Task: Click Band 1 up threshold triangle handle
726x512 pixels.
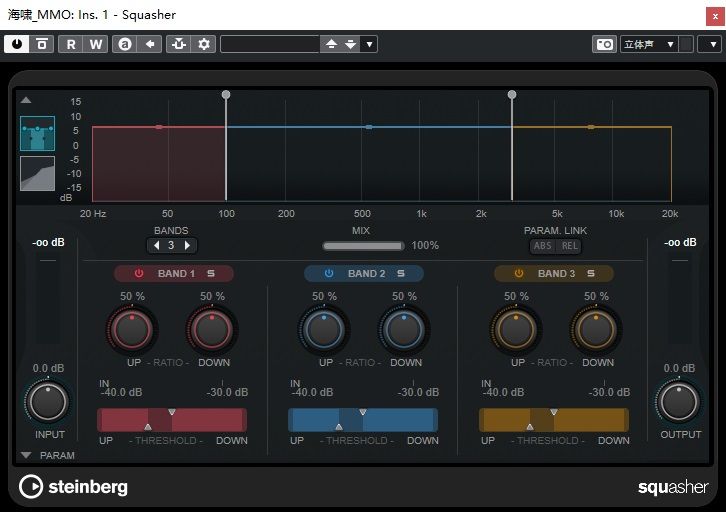Action: 148,427
